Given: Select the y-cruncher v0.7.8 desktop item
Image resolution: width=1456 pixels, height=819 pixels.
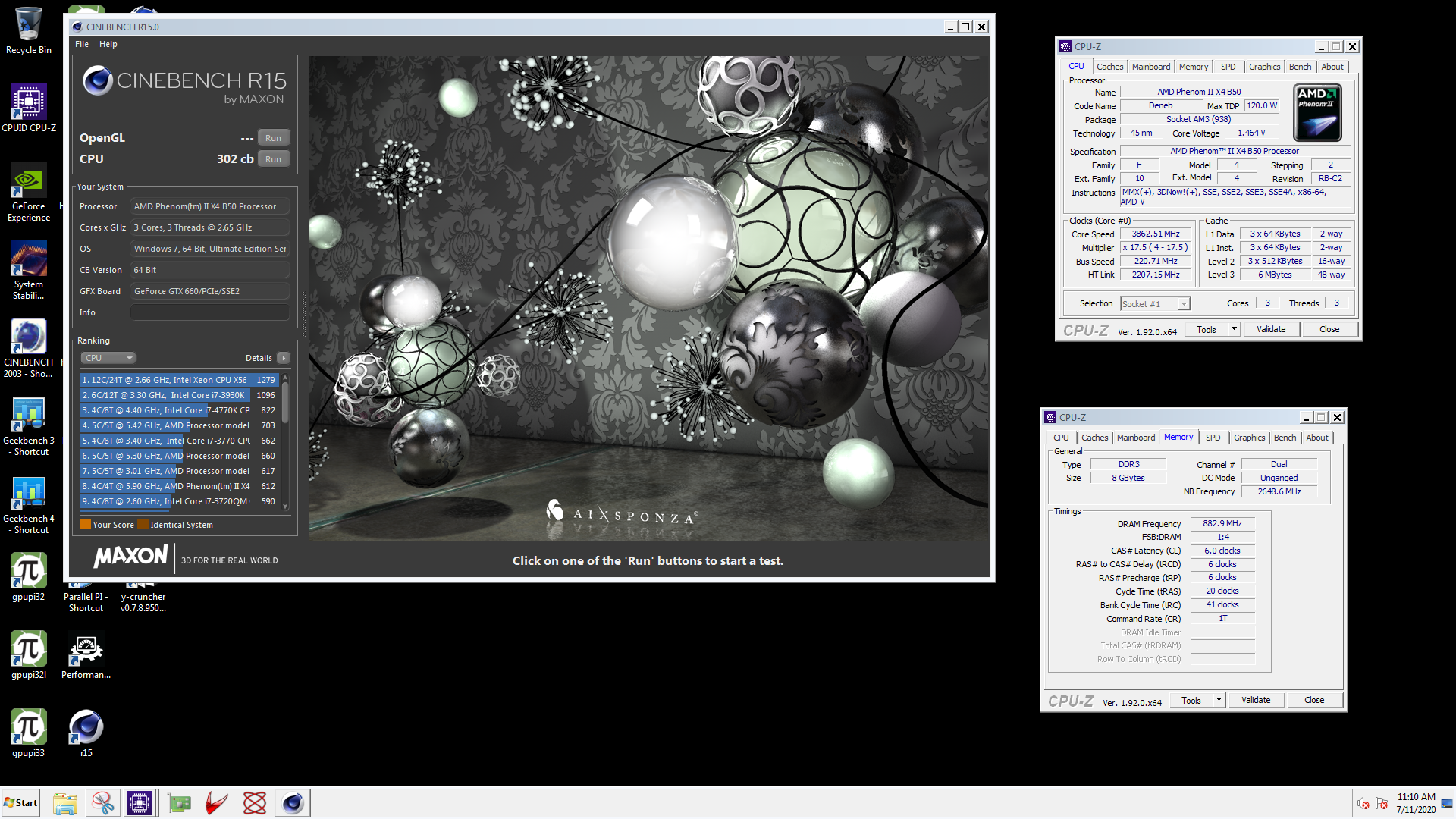Looking at the screenshot, I should click(x=143, y=602).
